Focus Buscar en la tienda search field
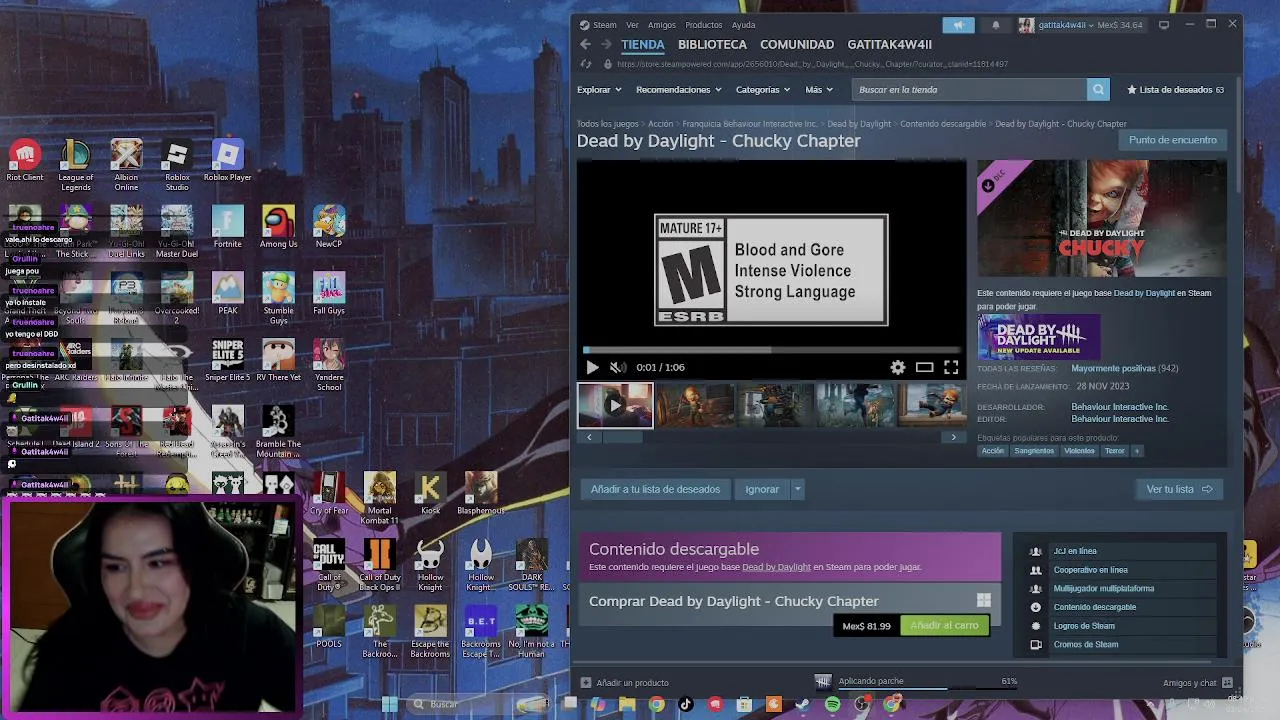The image size is (1280, 720). tap(970, 89)
